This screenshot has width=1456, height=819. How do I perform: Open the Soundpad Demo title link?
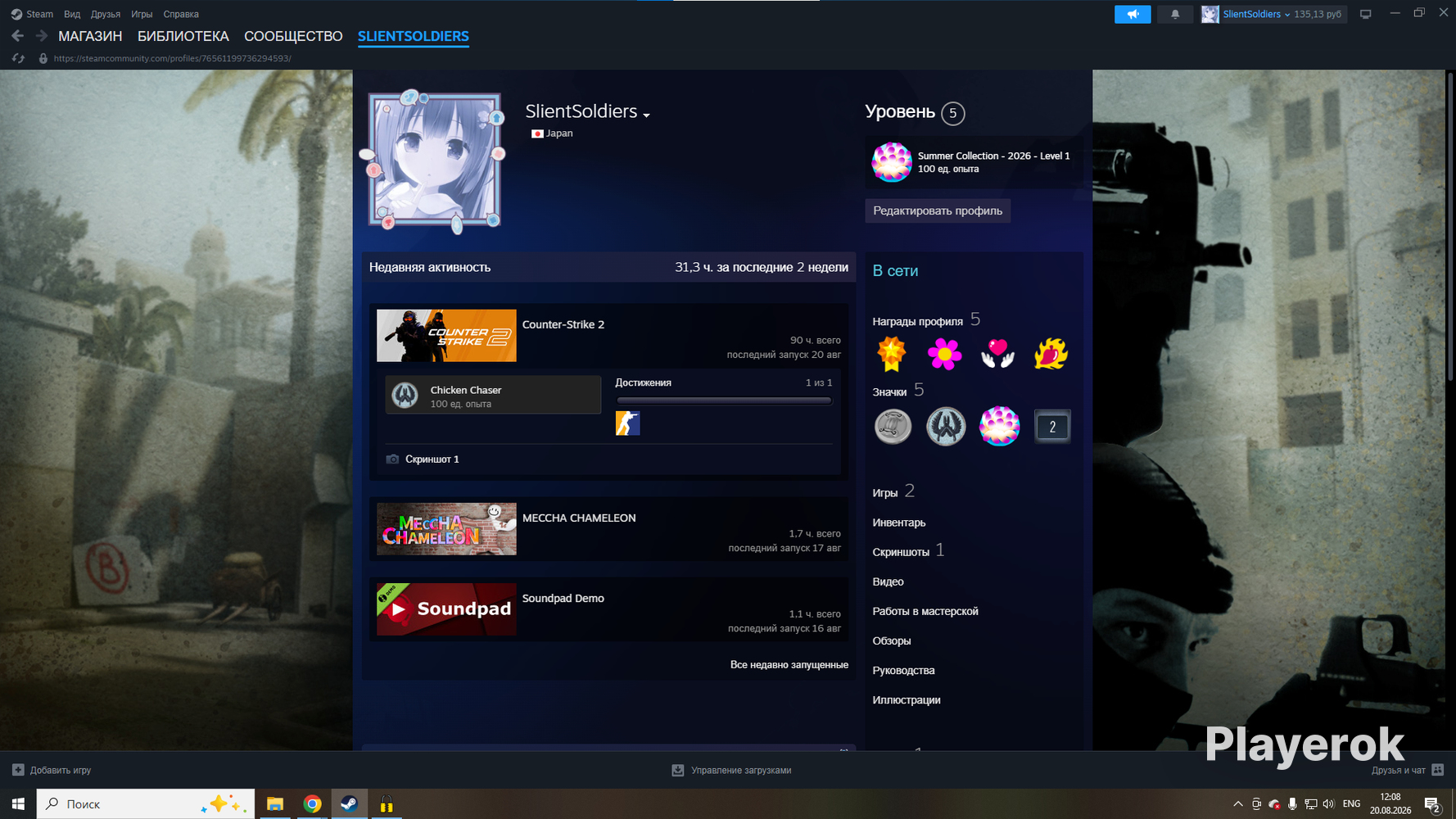pos(563,598)
